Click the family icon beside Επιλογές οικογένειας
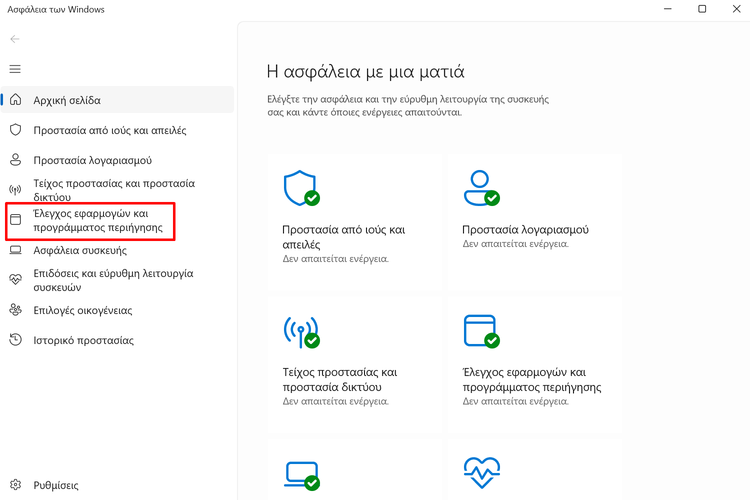The height and width of the screenshot is (500, 750). click(x=15, y=310)
